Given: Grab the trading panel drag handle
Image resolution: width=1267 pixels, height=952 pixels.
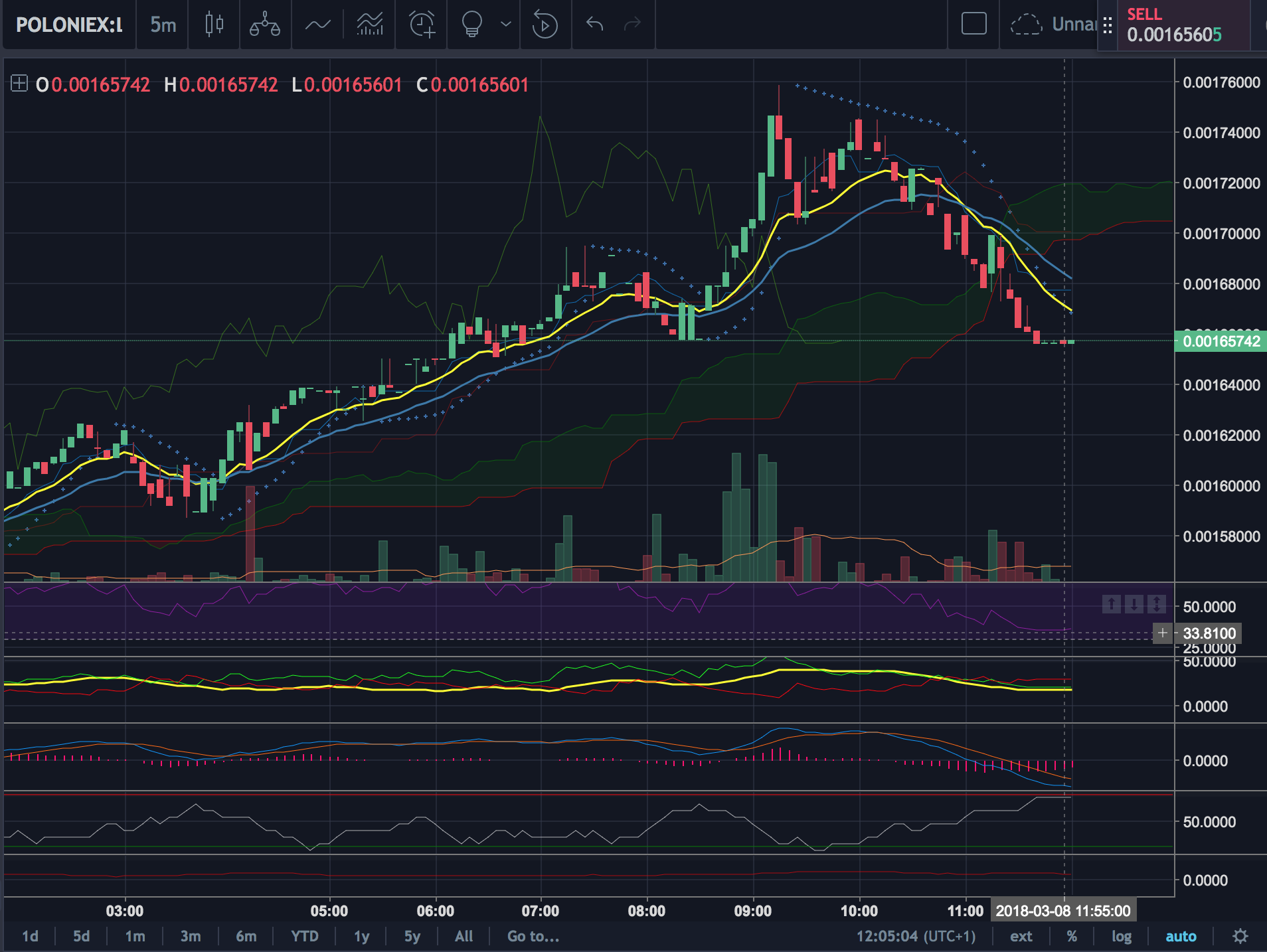Looking at the screenshot, I should 1108,25.
